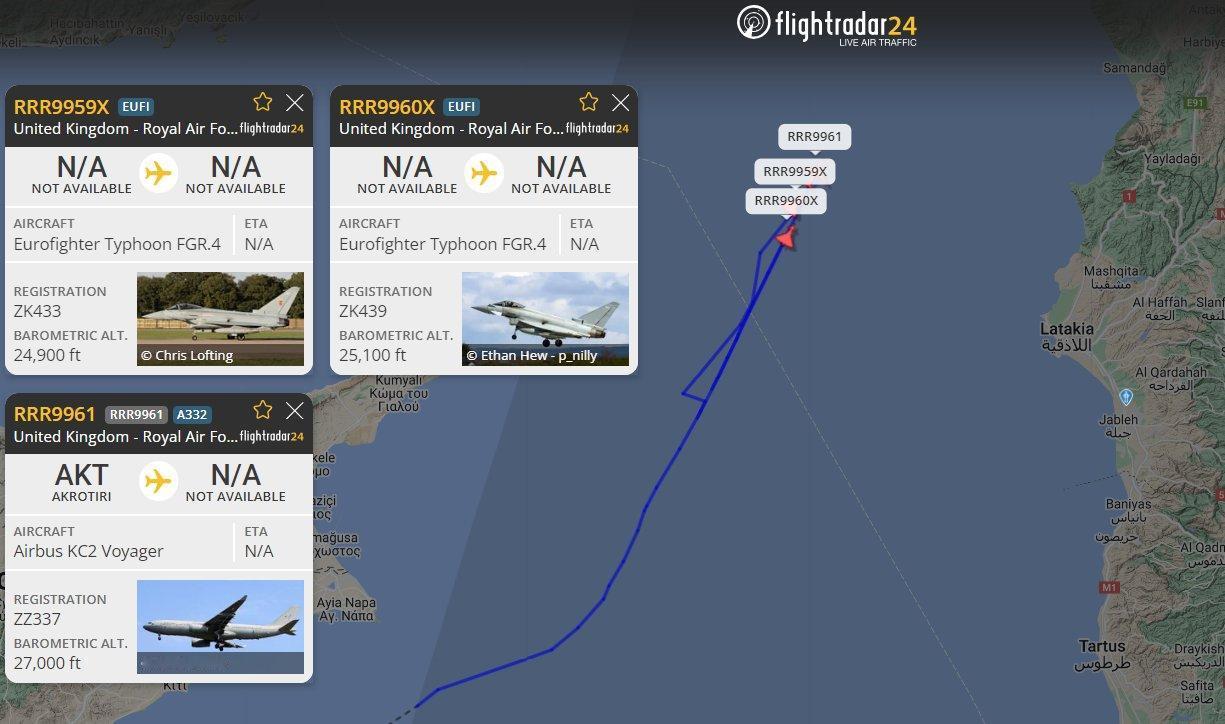Click the A332 type badge on RRR9961
The width and height of the screenshot is (1225, 724).
coord(192,414)
